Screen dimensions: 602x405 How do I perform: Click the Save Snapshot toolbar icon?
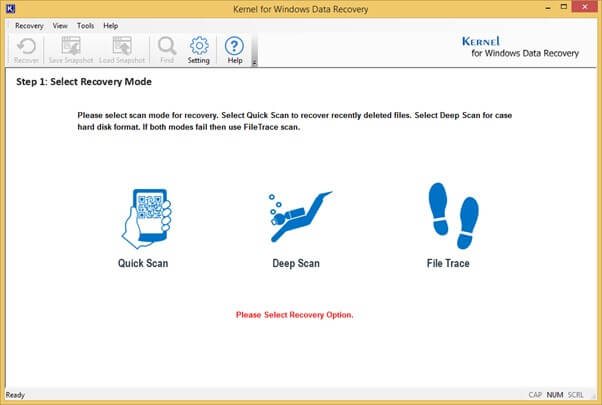pos(71,46)
